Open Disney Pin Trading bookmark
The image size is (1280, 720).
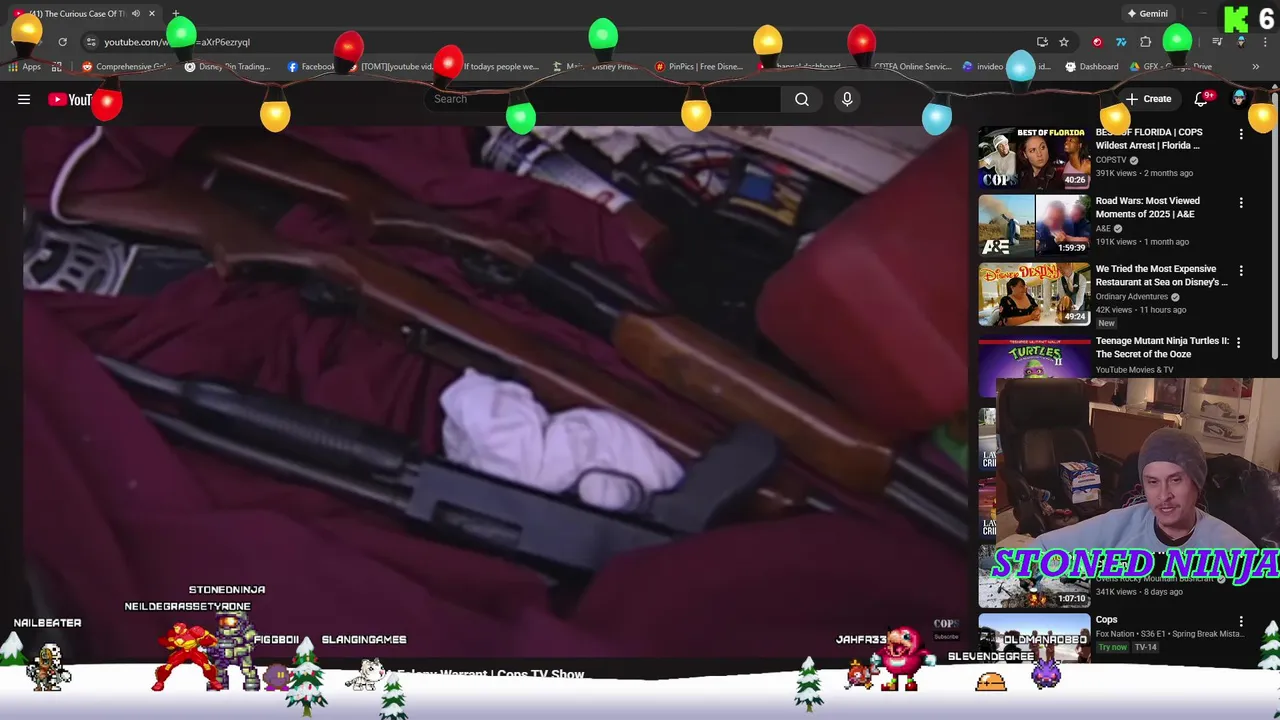[x=228, y=67]
